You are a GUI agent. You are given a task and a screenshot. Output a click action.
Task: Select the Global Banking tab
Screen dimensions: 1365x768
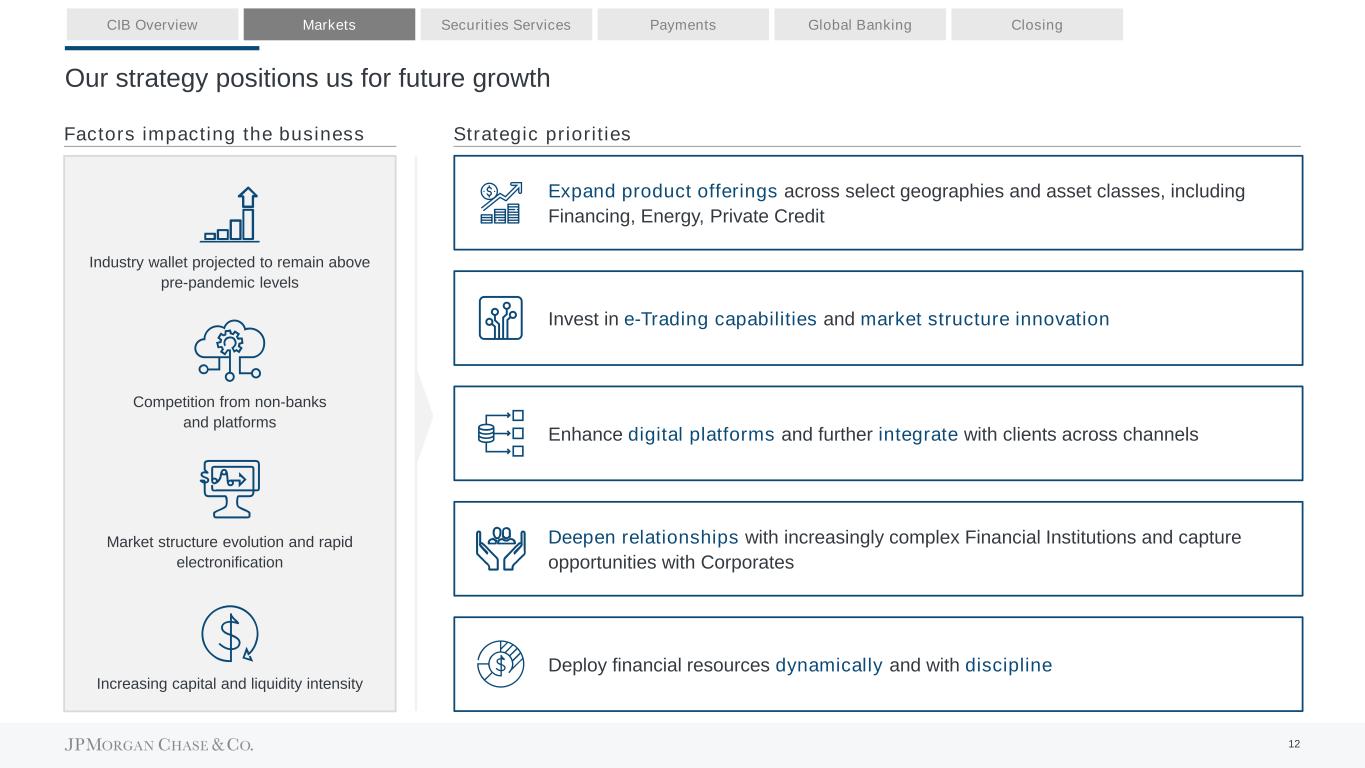[860, 25]
